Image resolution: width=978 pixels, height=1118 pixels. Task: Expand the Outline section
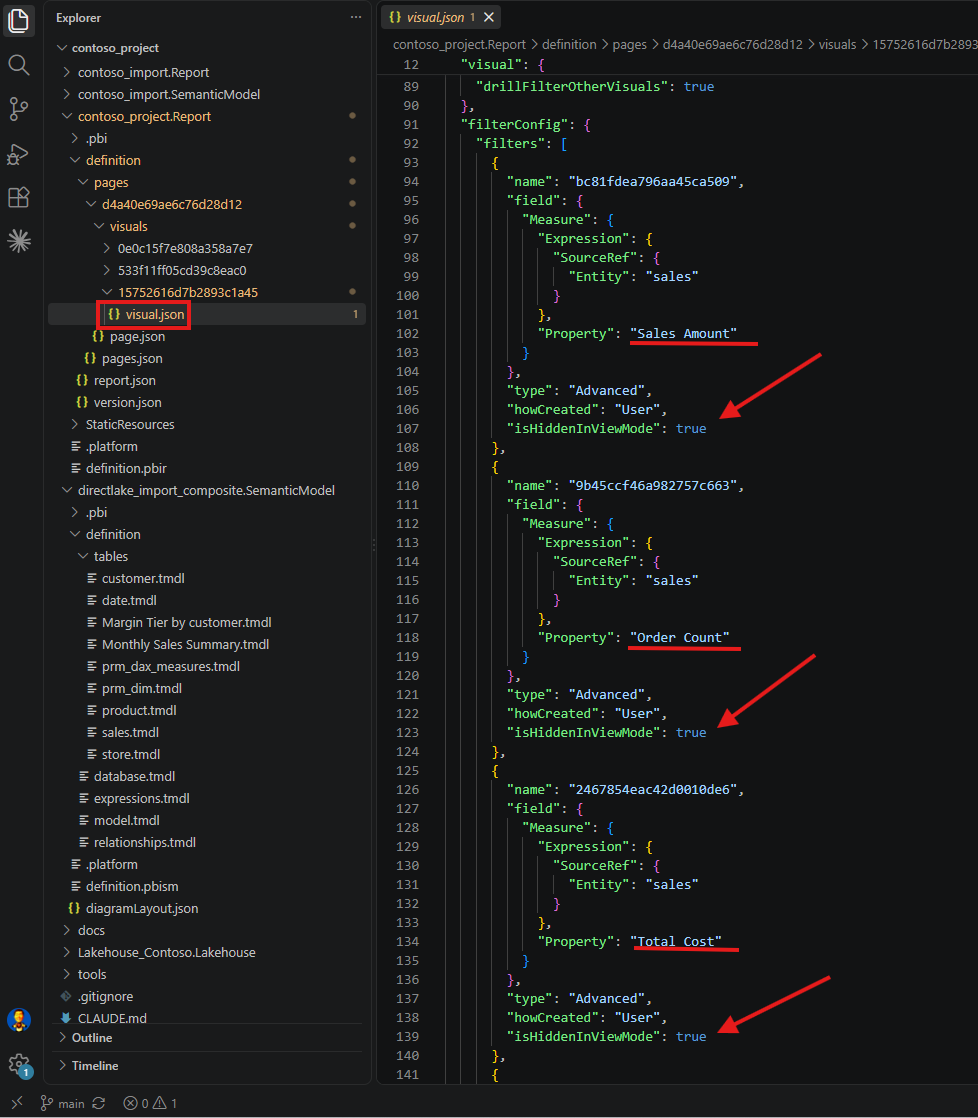pyautogui.click(x=91, y=1037)
